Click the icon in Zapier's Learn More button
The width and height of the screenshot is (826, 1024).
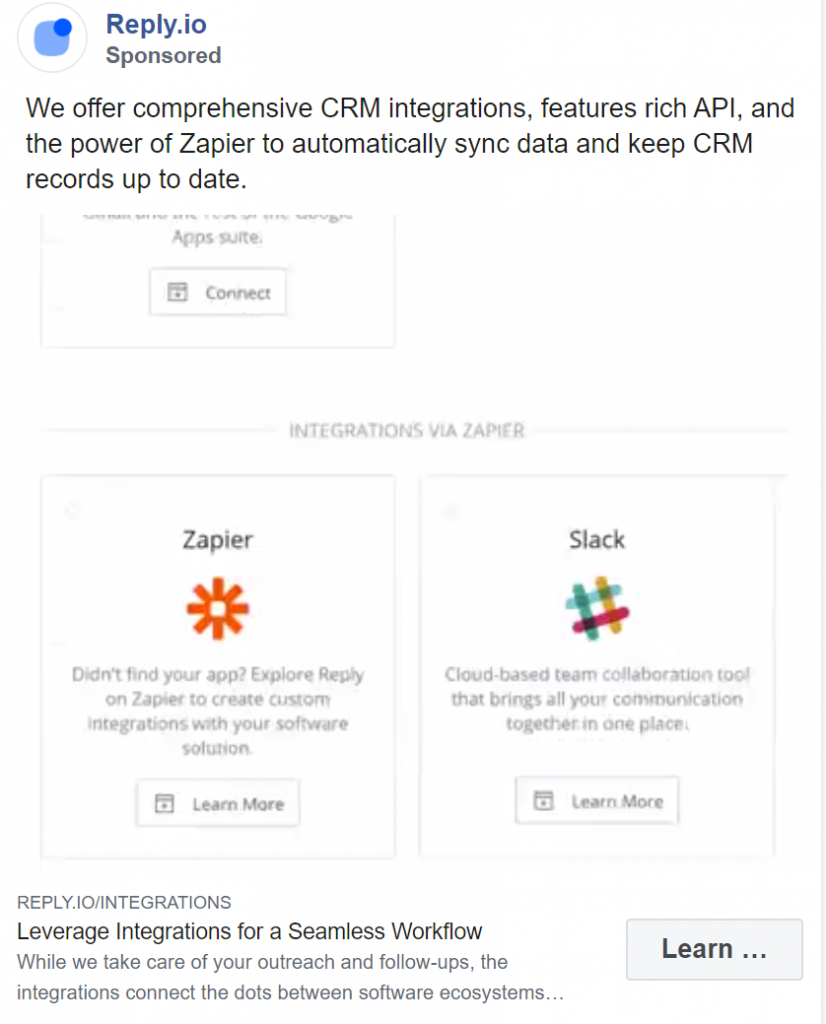[165, 803]
